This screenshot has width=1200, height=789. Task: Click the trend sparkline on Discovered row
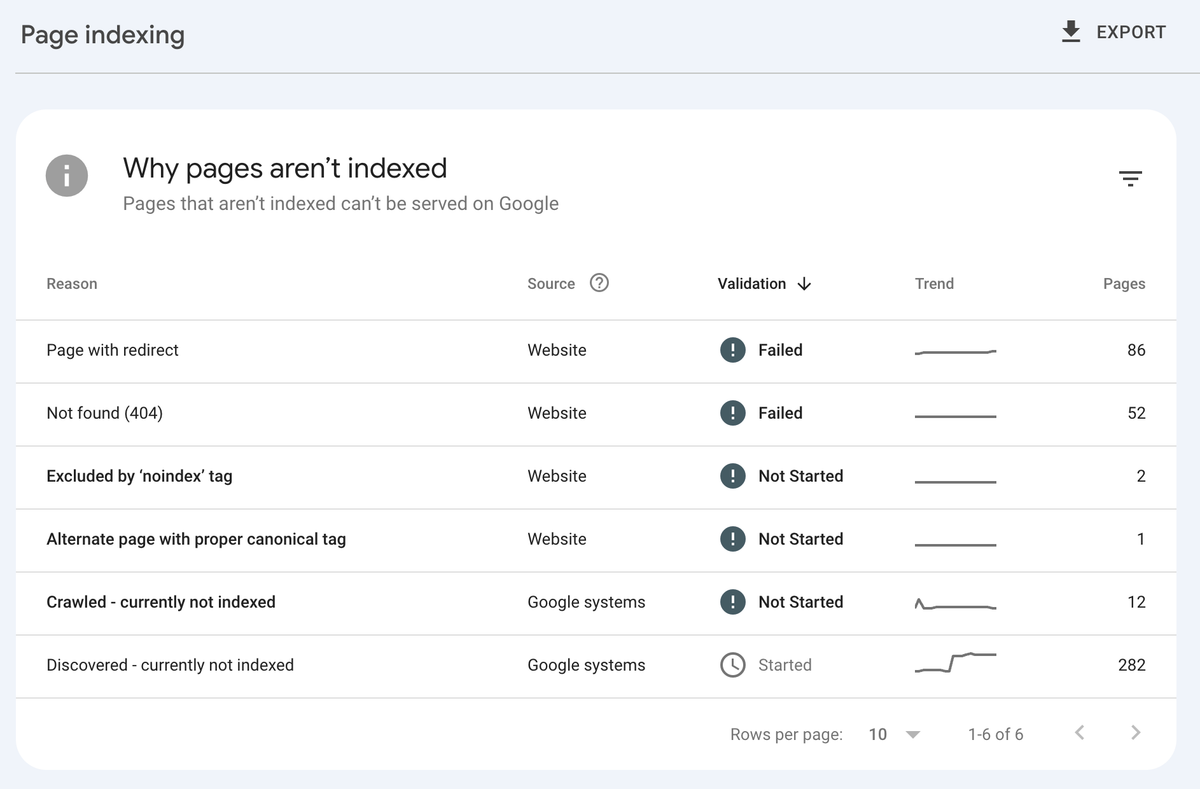pyautogui.click(x=955, y=662)
